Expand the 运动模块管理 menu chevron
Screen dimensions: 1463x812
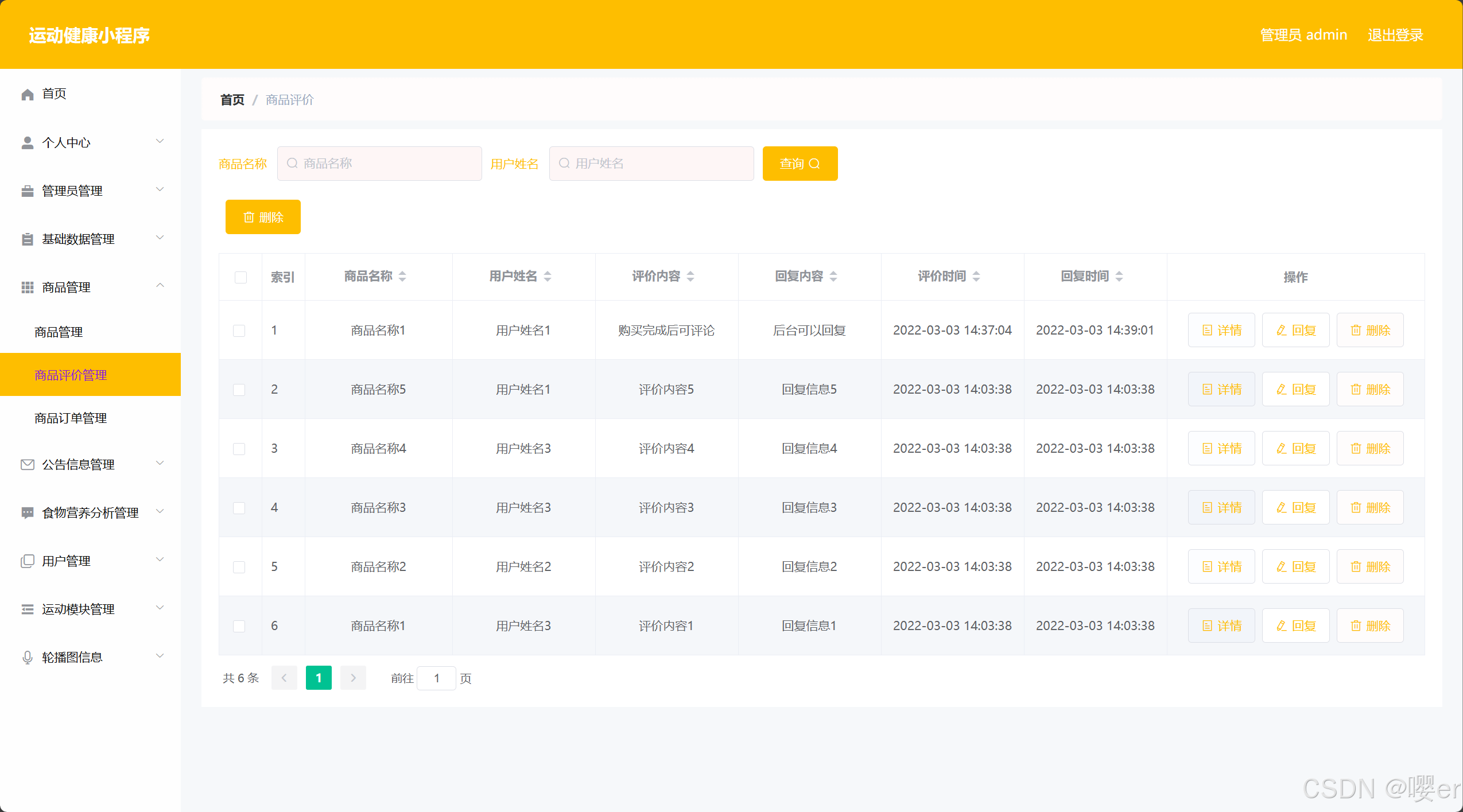click(160, 608)
